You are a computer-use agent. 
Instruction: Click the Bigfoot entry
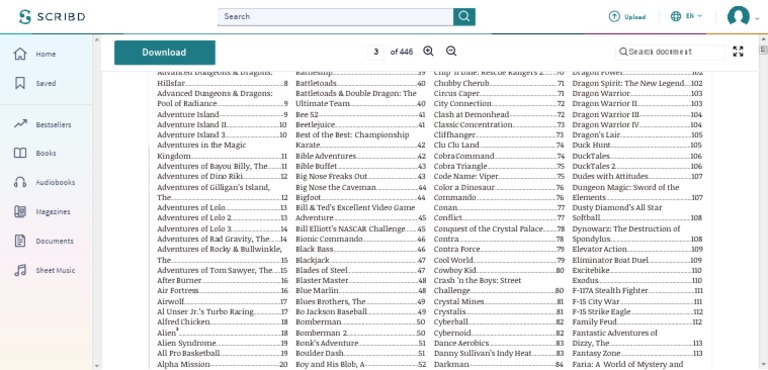360,197
